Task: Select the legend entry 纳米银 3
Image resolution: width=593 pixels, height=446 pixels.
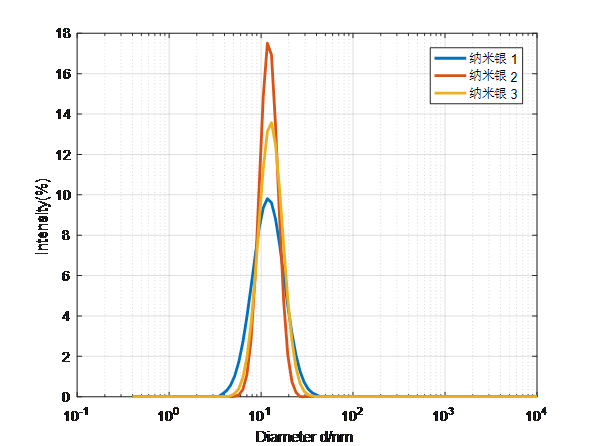Action: point(493,93)
